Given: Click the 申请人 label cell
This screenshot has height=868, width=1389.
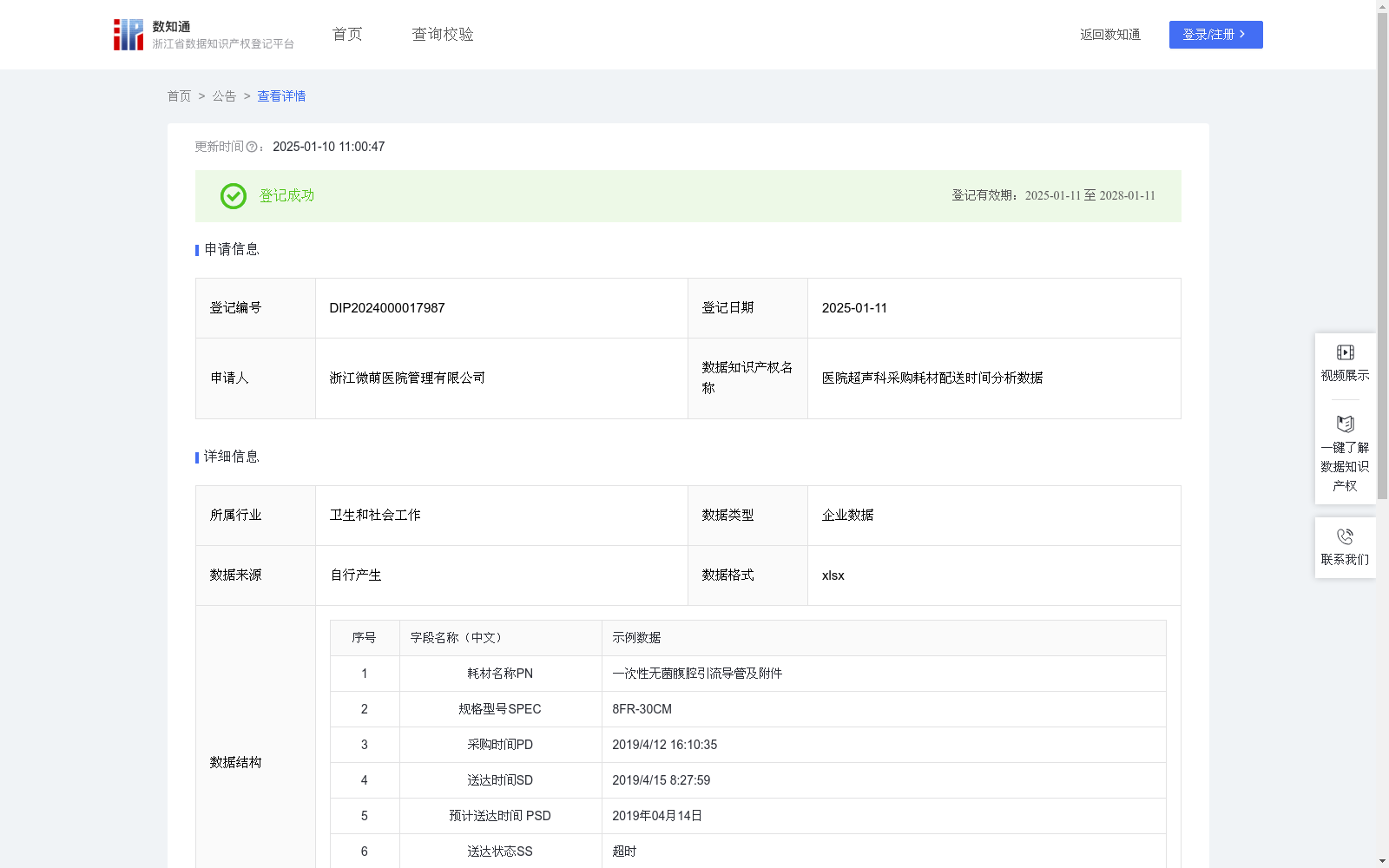Looking at the screenshot, I should [x=256, y=378].
